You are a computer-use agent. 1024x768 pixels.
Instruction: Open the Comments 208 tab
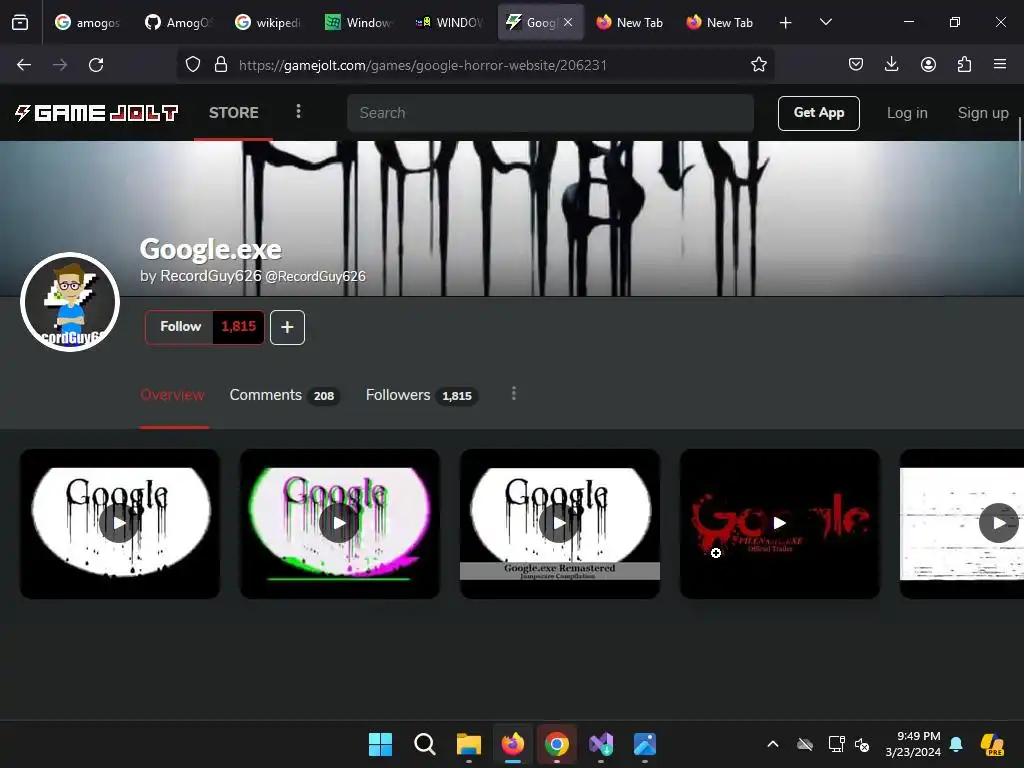285,395
